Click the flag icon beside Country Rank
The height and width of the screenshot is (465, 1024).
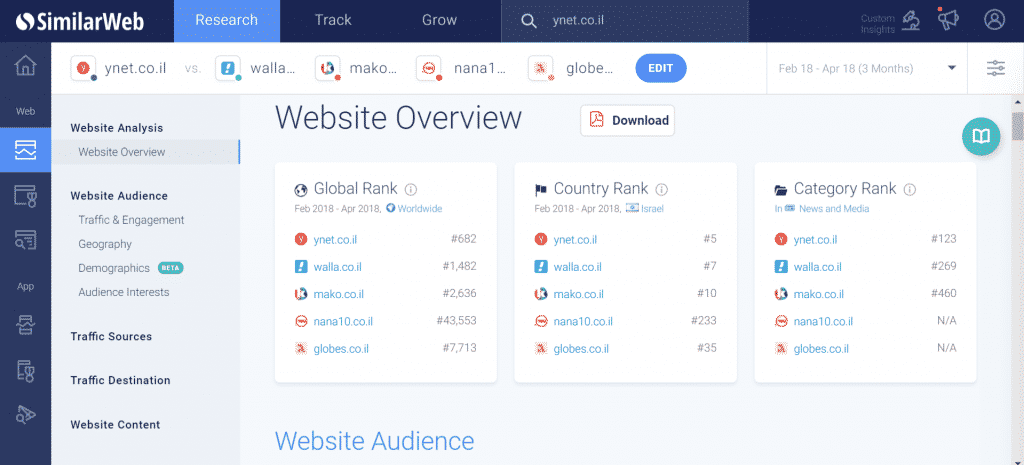click(x=541, y=190)
